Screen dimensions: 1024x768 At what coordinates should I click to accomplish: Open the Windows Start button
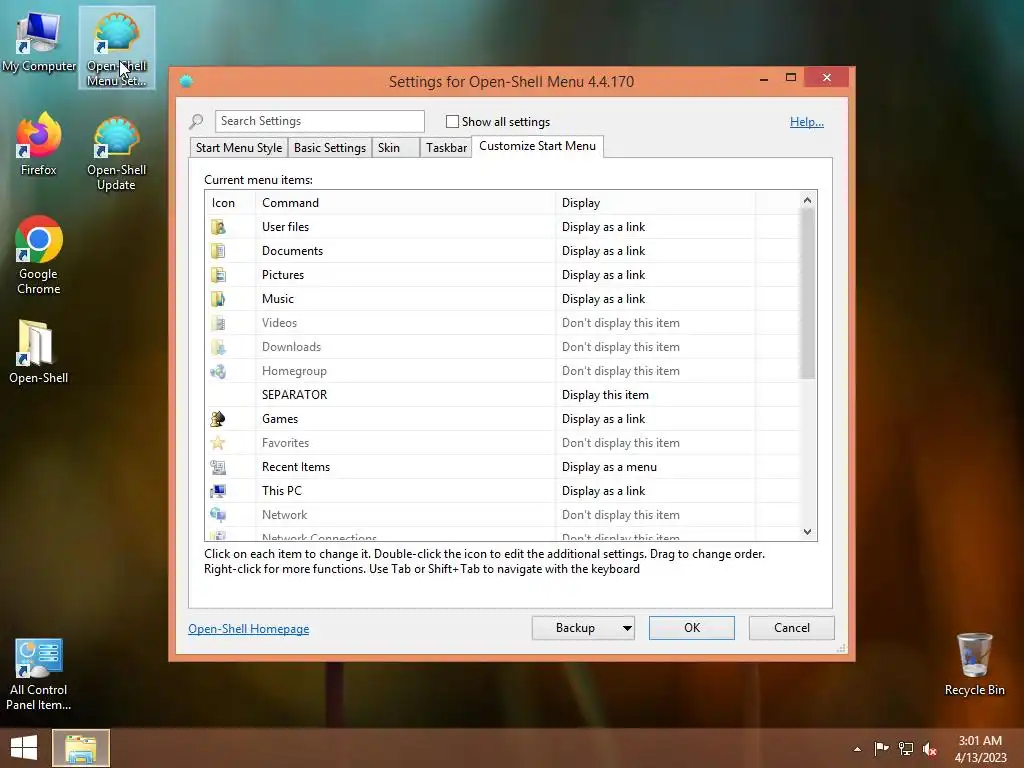[24, 748]
